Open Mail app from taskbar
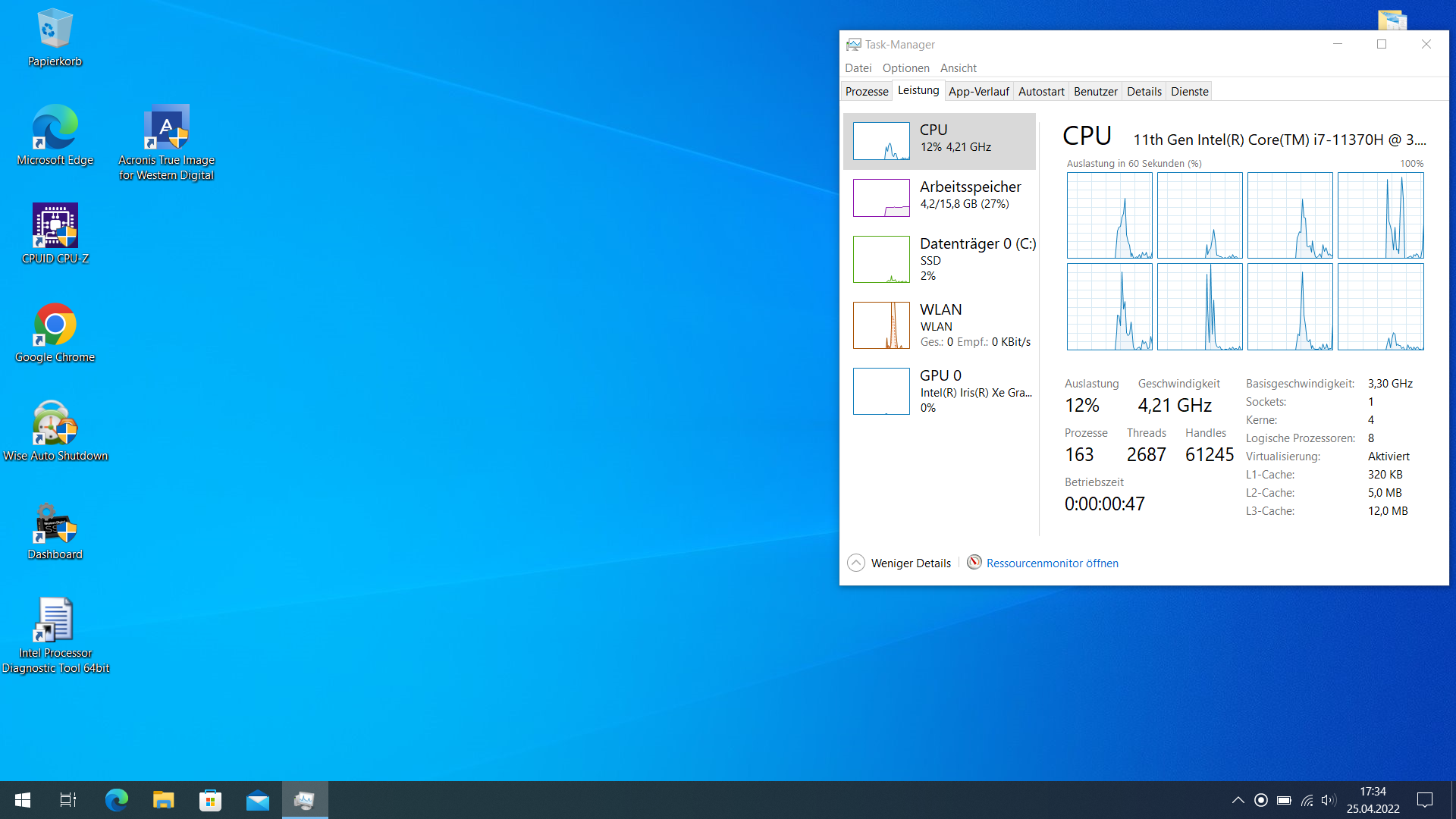Viewport: 1456px width, 819px height. click(x=258, y=800)
